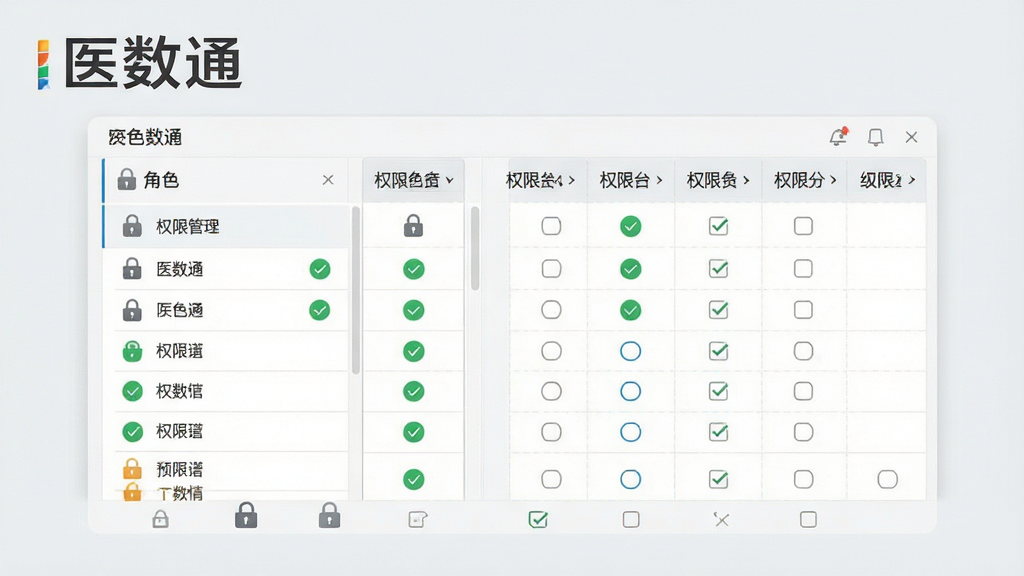Select blue 权限台 radio in 预限谱 row
The image size is (1024, 576).
coord(630,479)
